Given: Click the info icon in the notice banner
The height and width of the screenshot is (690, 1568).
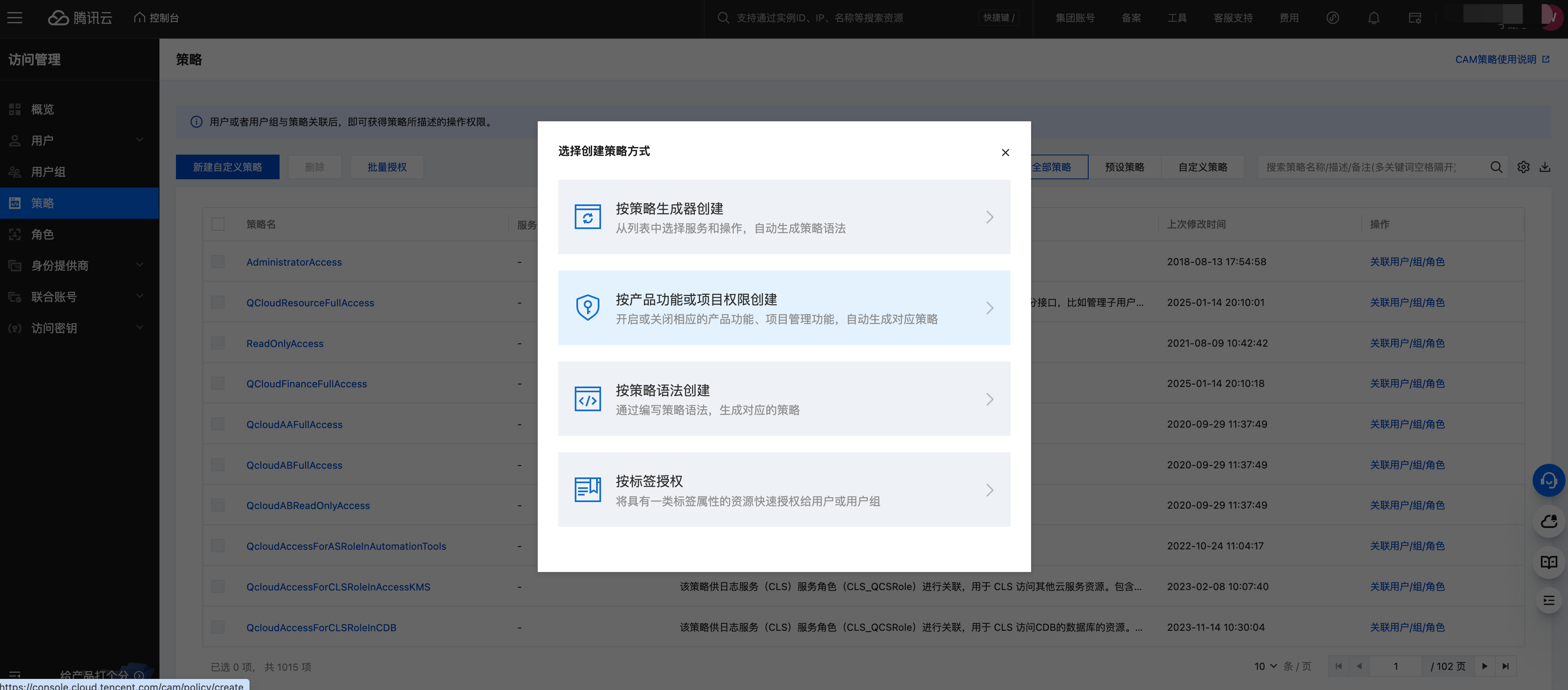Looking at the screenshot, I should pyautogui.click(x=196, y=122).
